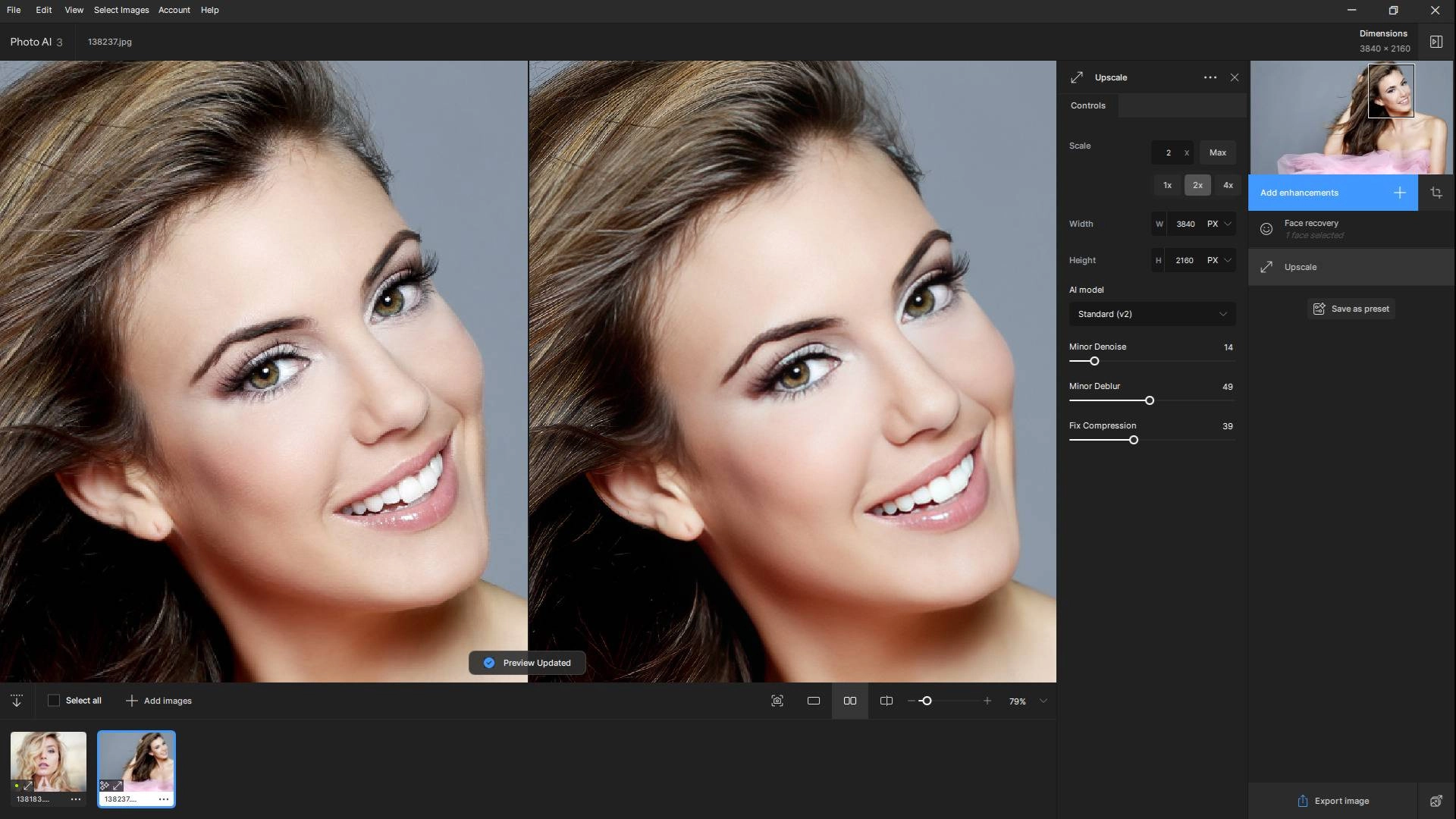Open the Help menu
This screenshot has height=819, width=1456.
click(x=209, y=10)
